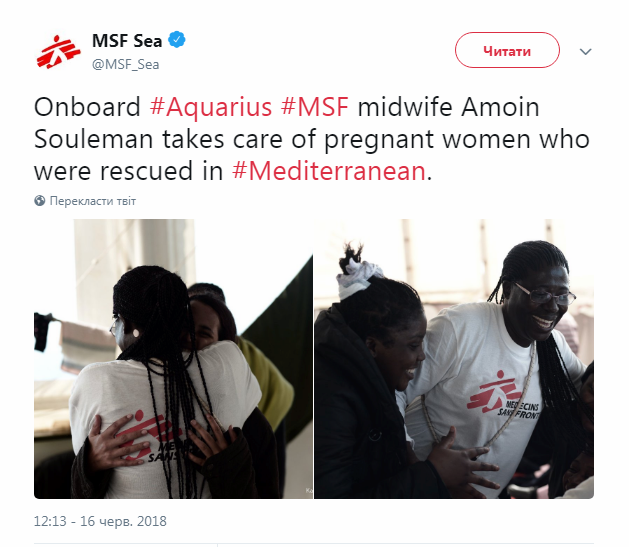Viewport: 629px width, 547px height.
Task: Open the right photo of the smiling midwife
Action: (x=454, y=359)
